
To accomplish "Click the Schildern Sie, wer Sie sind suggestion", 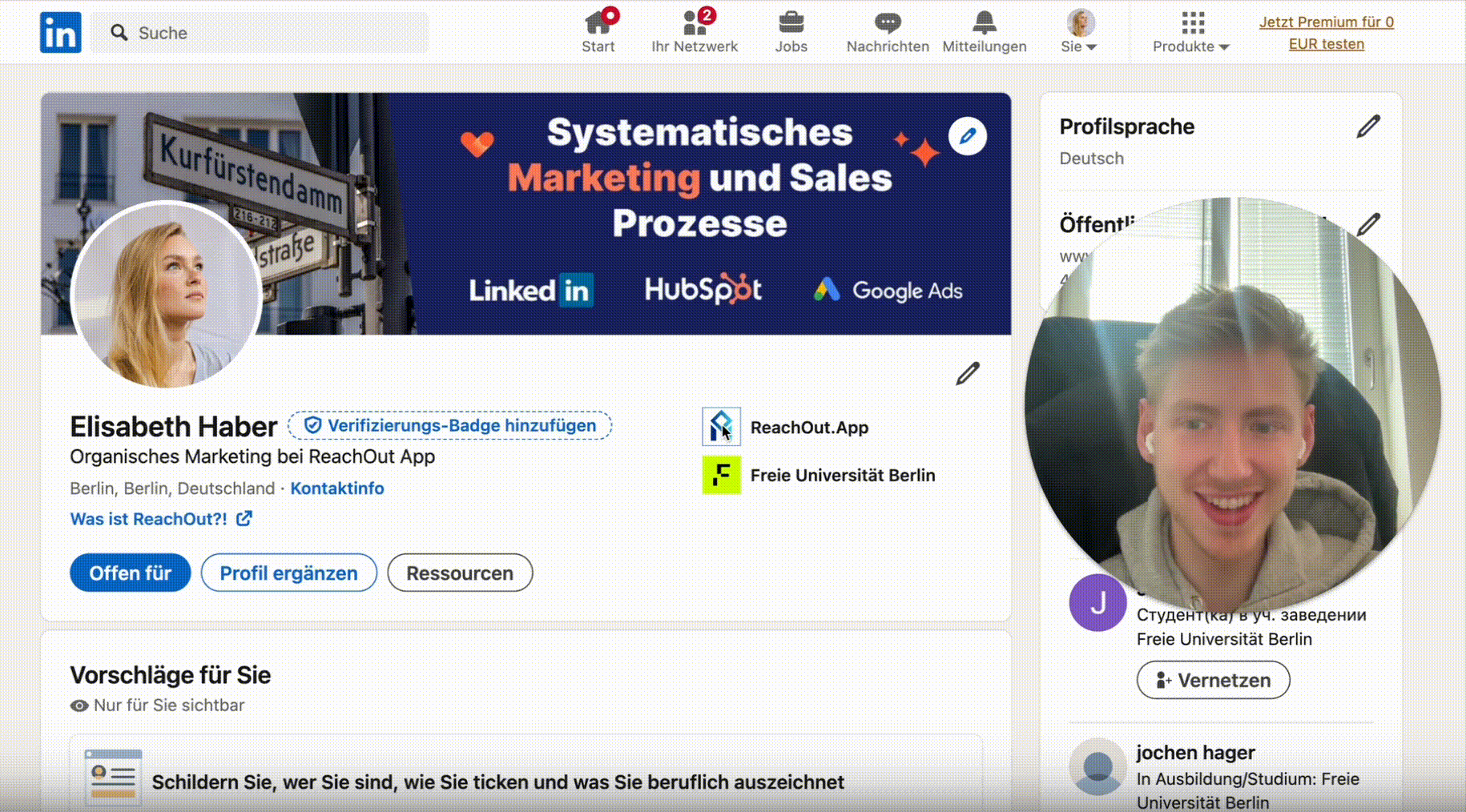I will (497, 782).
